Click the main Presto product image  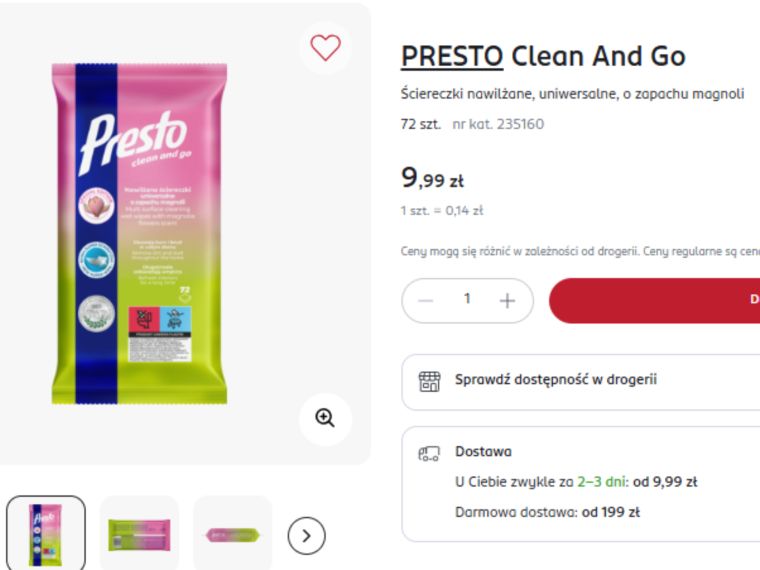139,234
